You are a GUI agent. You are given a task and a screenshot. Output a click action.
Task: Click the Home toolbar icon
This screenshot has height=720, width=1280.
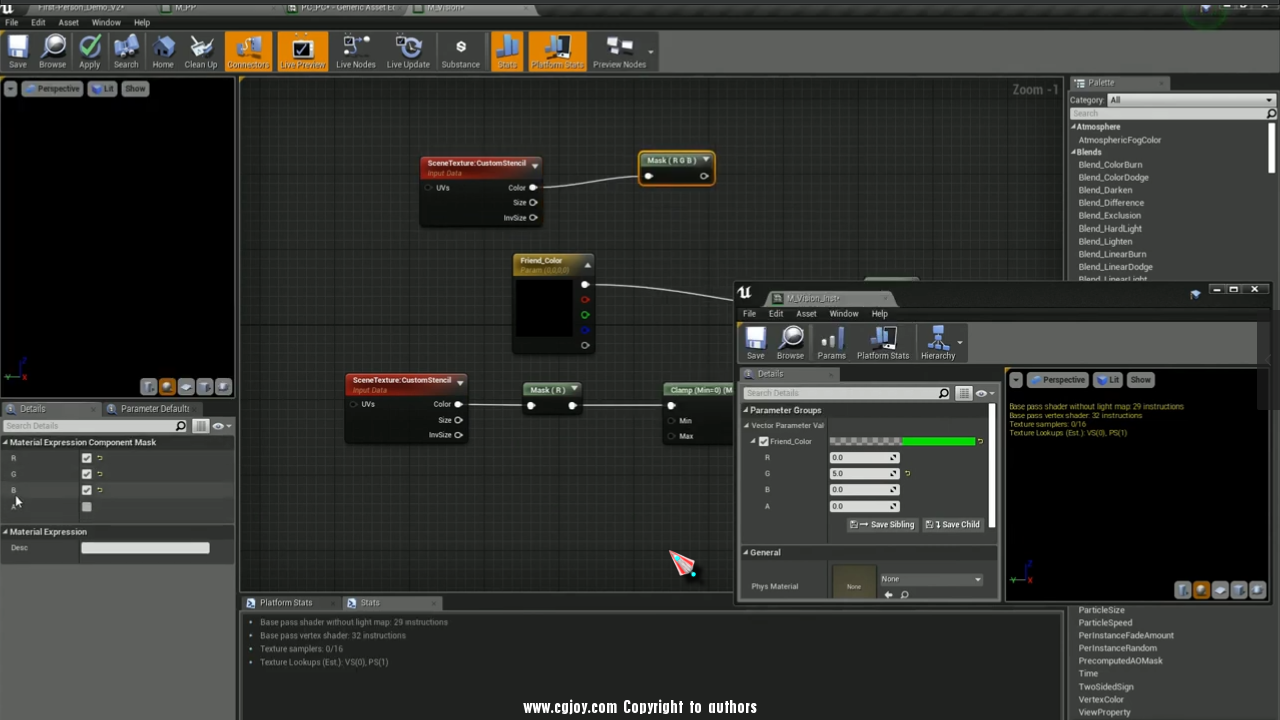pos(163,52)
